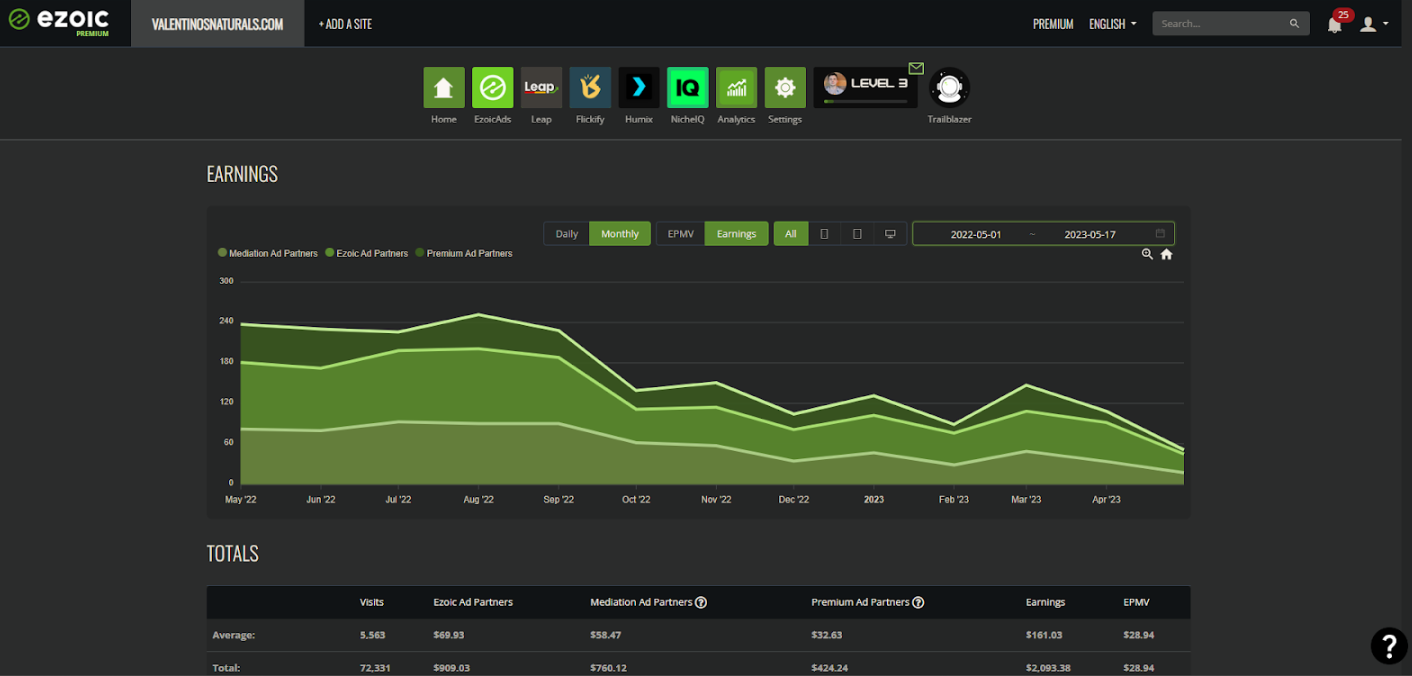The width and height of the screenshot is (1412, 676).
Task: Switch chart to Daily view
Action: point(567,234)
